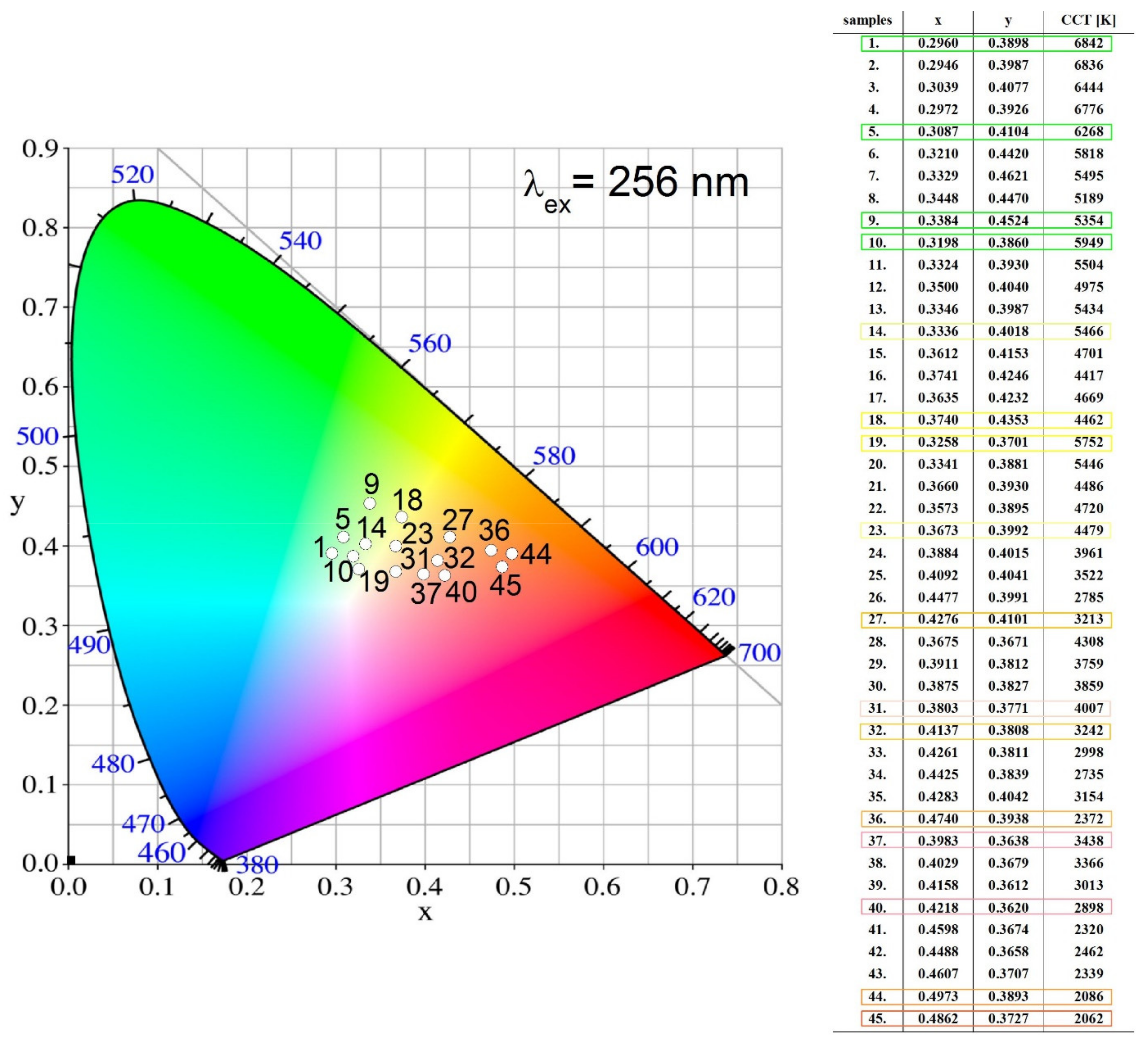Select data point 9 on the chromaticity diagram
The height and width of the screenshot is (1046, 1148).
[370, 503]
